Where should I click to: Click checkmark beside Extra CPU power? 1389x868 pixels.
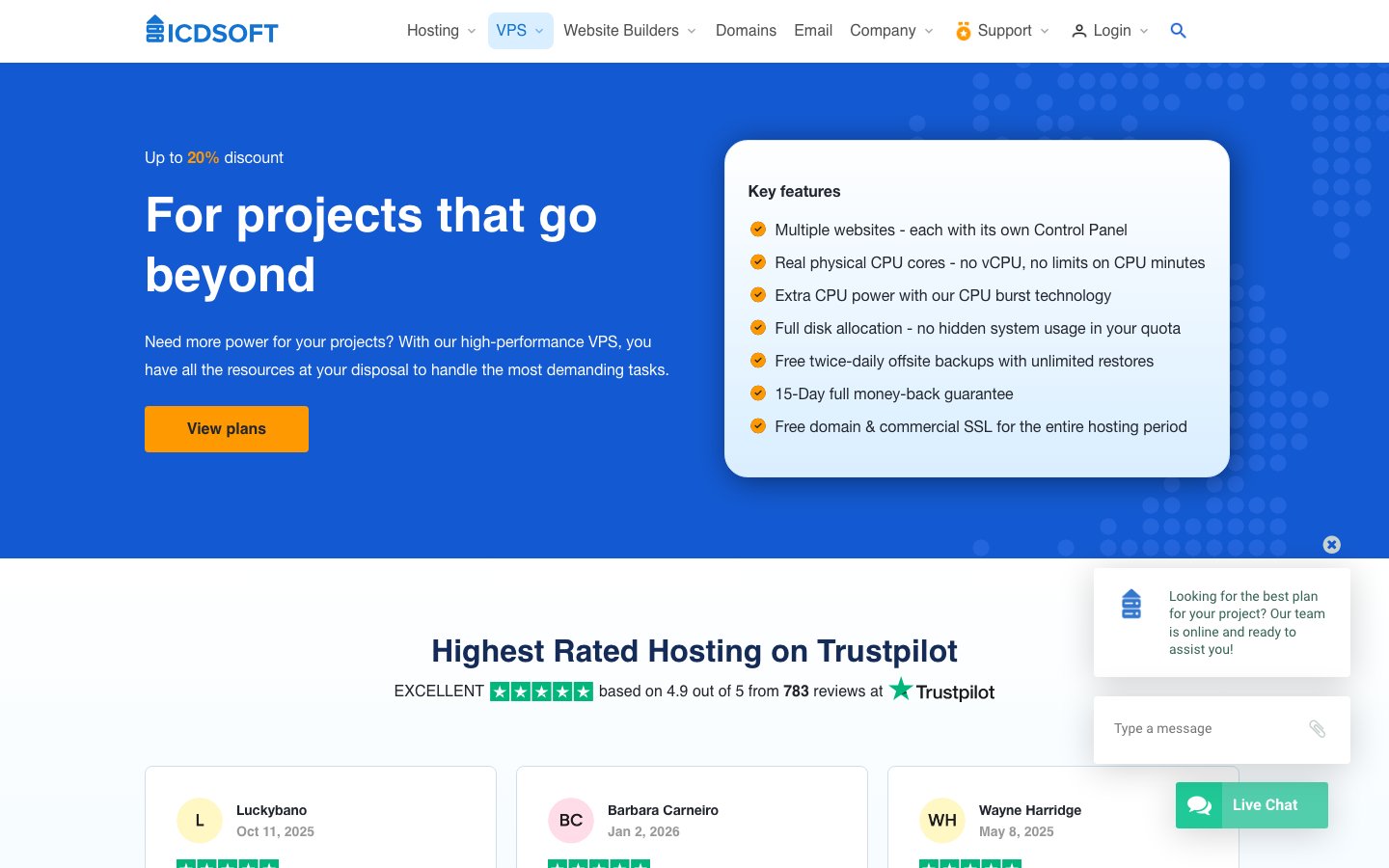(758, 295)
